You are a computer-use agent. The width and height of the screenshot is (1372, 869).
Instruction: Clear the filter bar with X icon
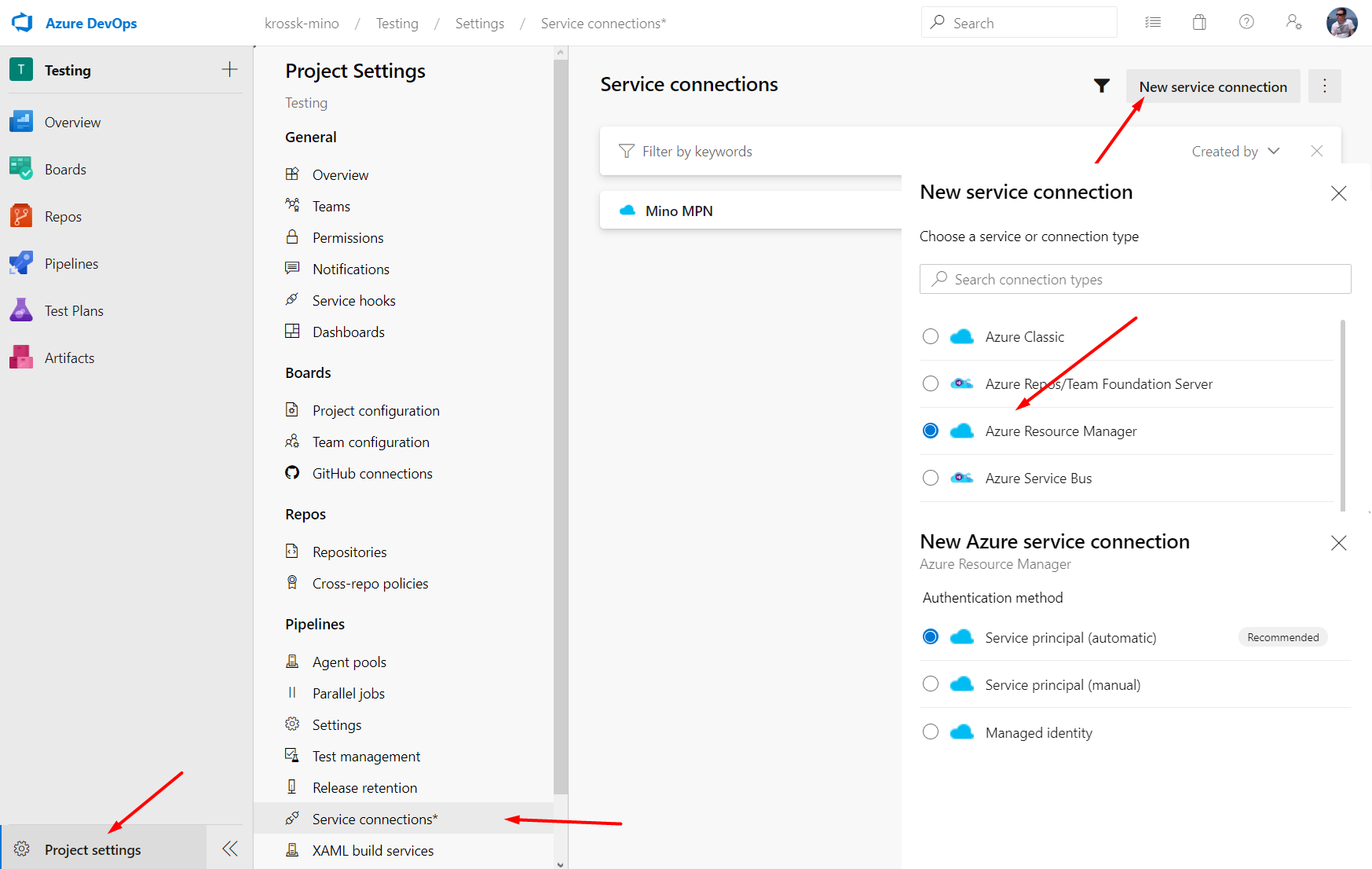tap(1317, 151)
